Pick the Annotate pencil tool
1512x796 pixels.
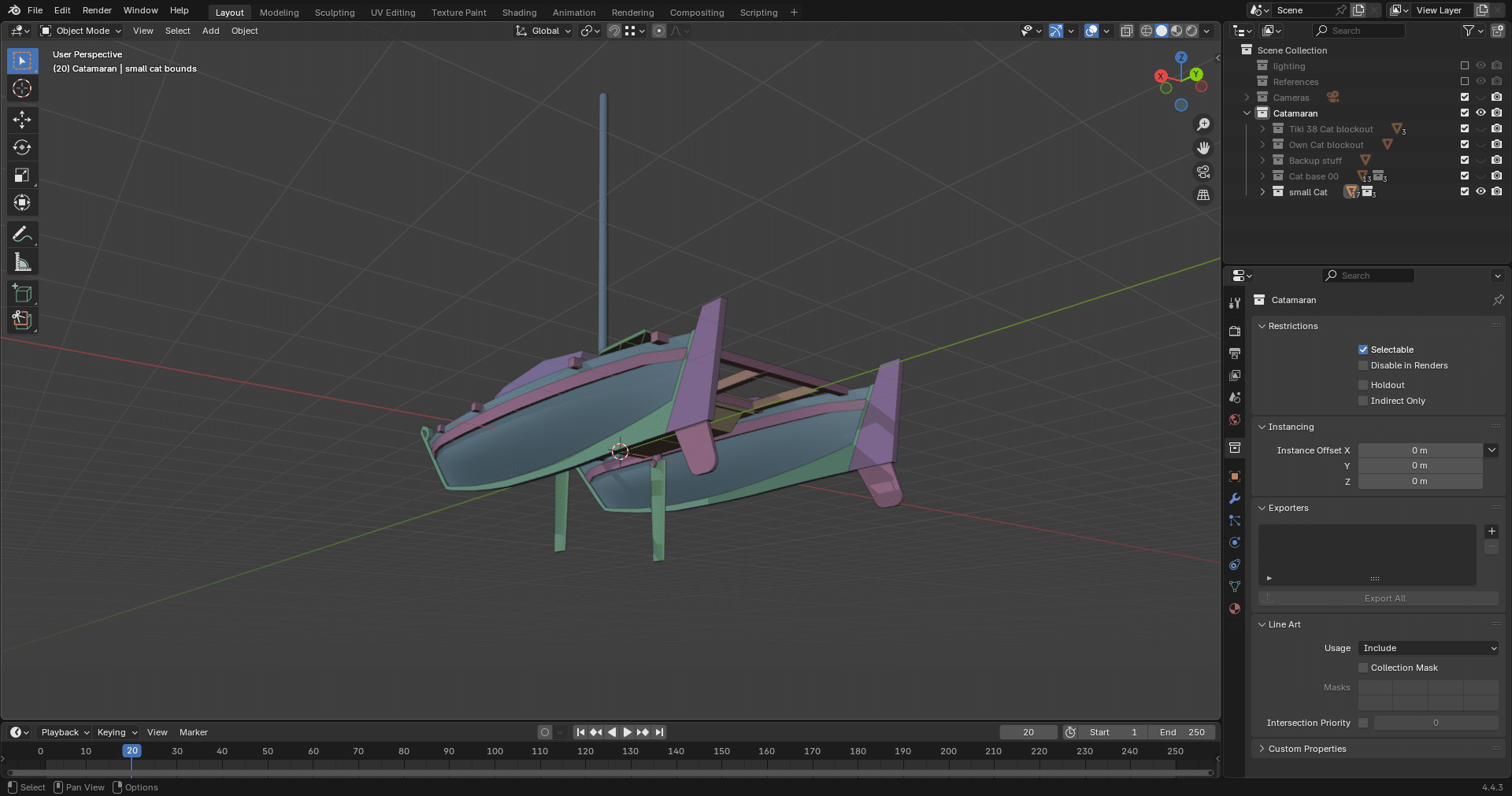(x=22, y=235)
